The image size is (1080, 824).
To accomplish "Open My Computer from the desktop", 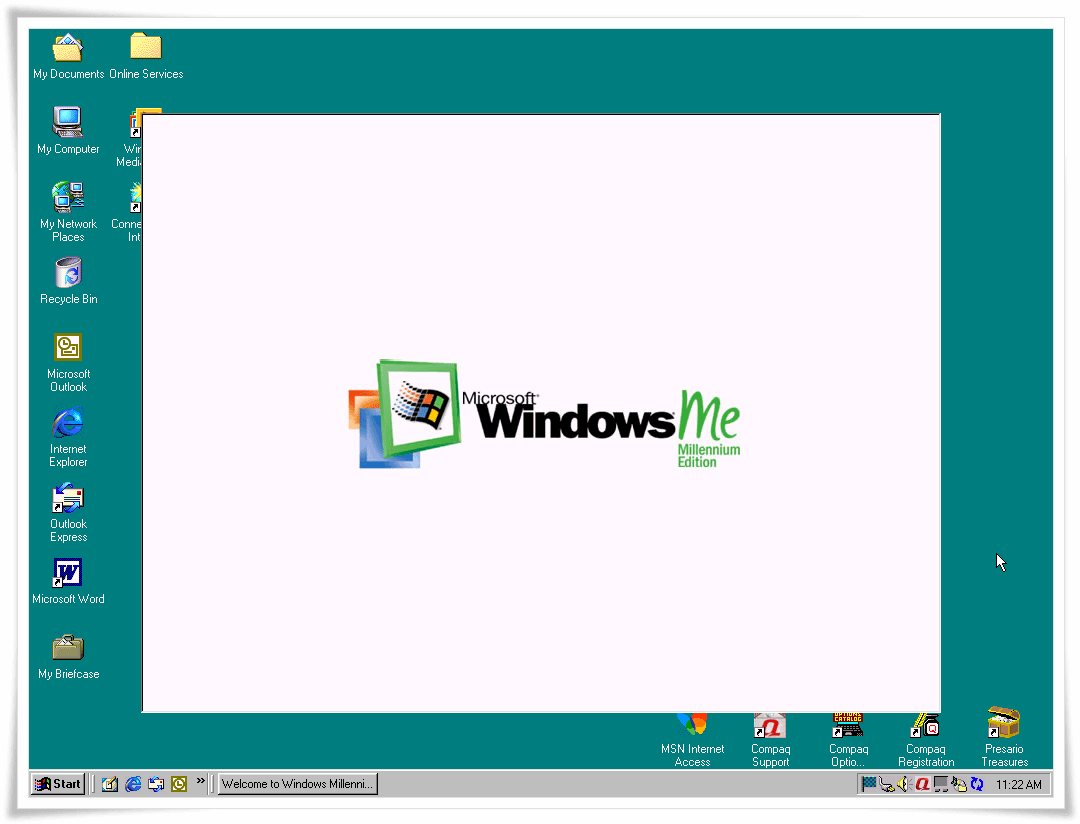I will click(67, 122).
